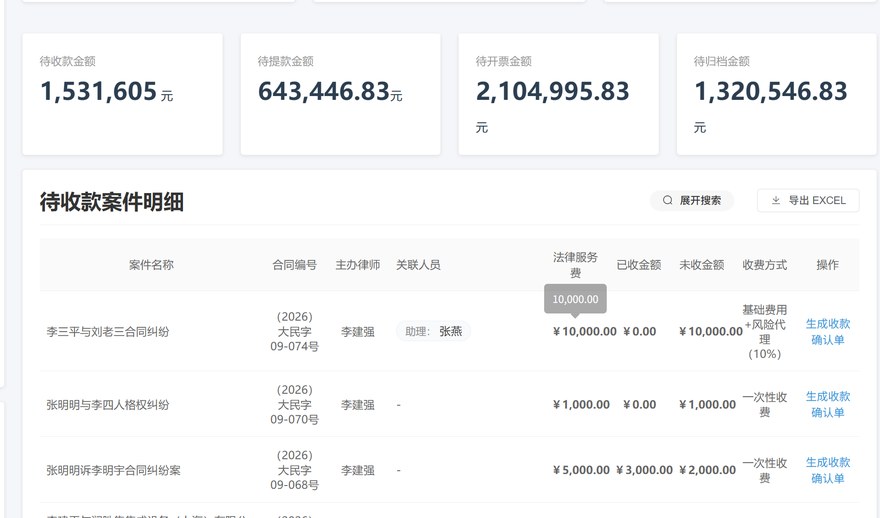Screen dimensions: 880x518
Task: Click the 助理: 张燕 tag
Action: click(433, 332)
